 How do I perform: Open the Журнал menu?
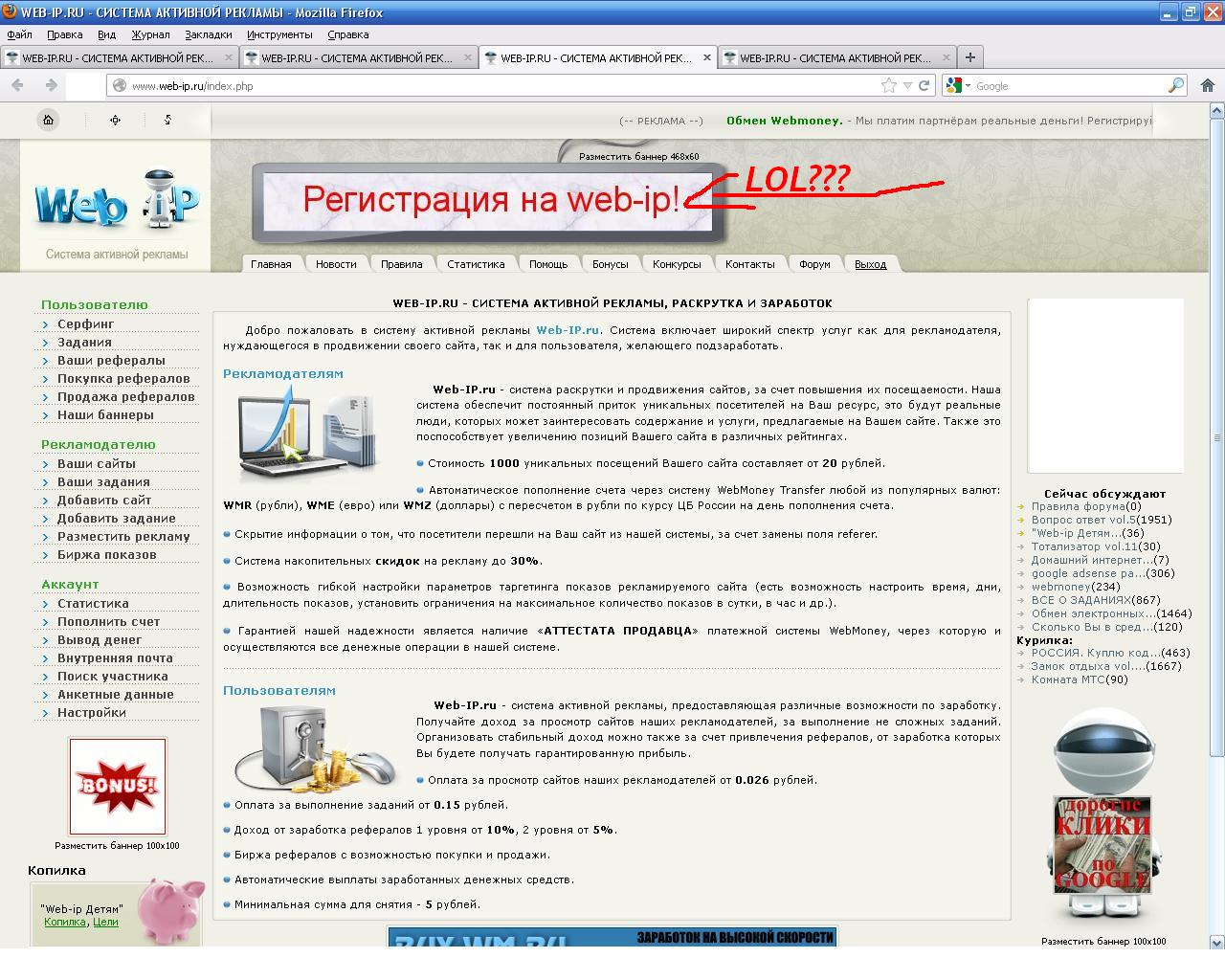(x=150, y=34)
